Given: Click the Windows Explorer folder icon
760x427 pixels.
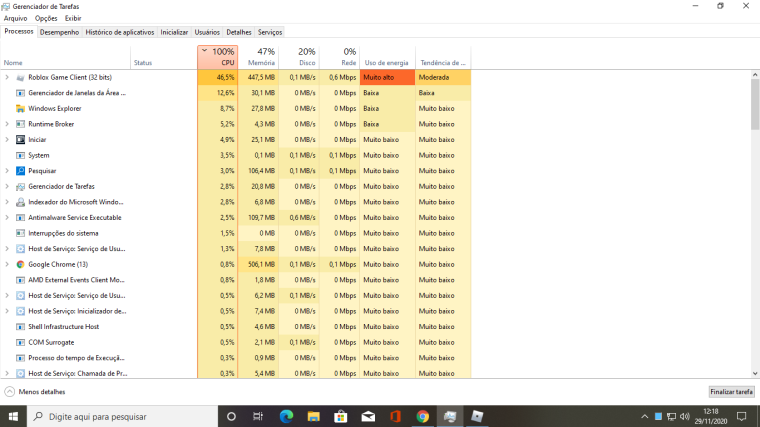Looking at the screenshot, I should click(20, 109).
